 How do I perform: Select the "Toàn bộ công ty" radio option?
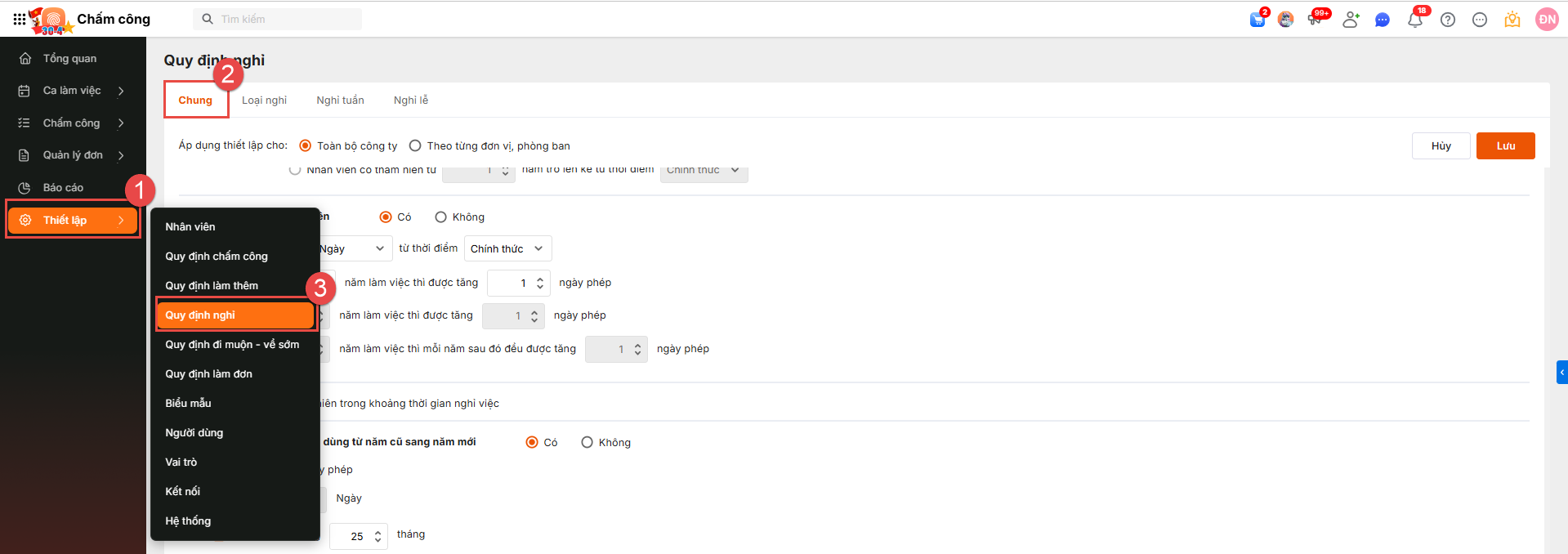pos(306,145)
